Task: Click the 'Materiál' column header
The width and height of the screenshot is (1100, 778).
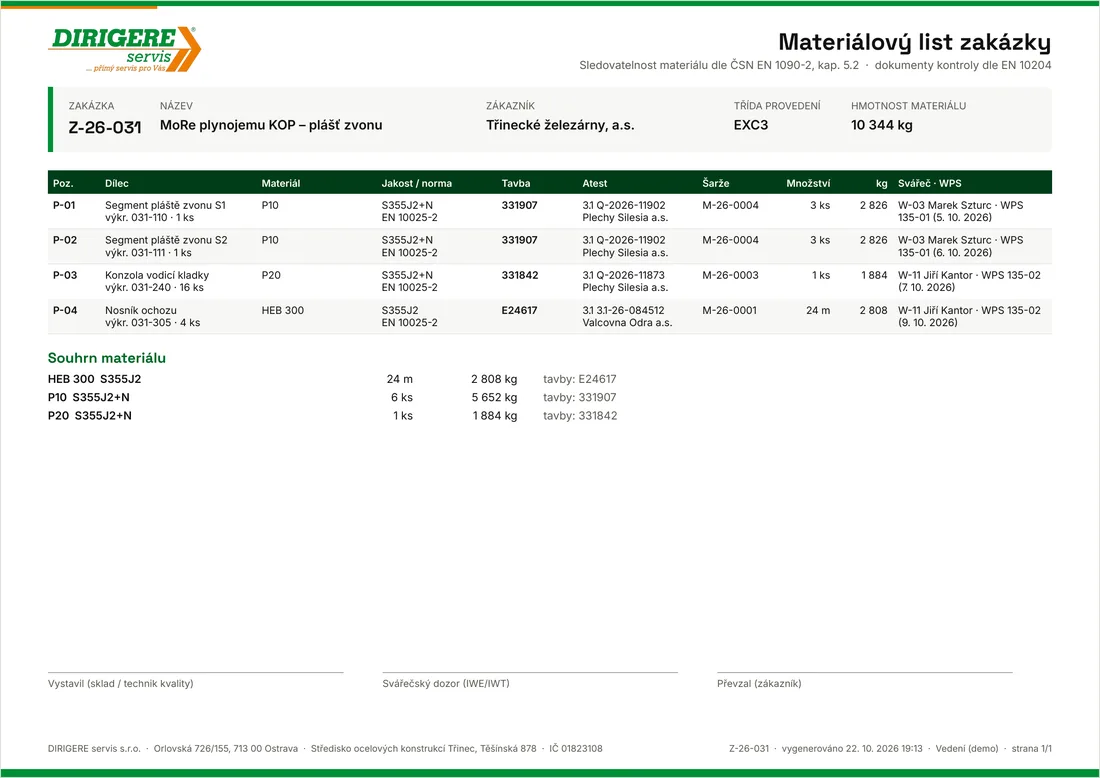Action: pyautogui.click(x=281, y=183)
